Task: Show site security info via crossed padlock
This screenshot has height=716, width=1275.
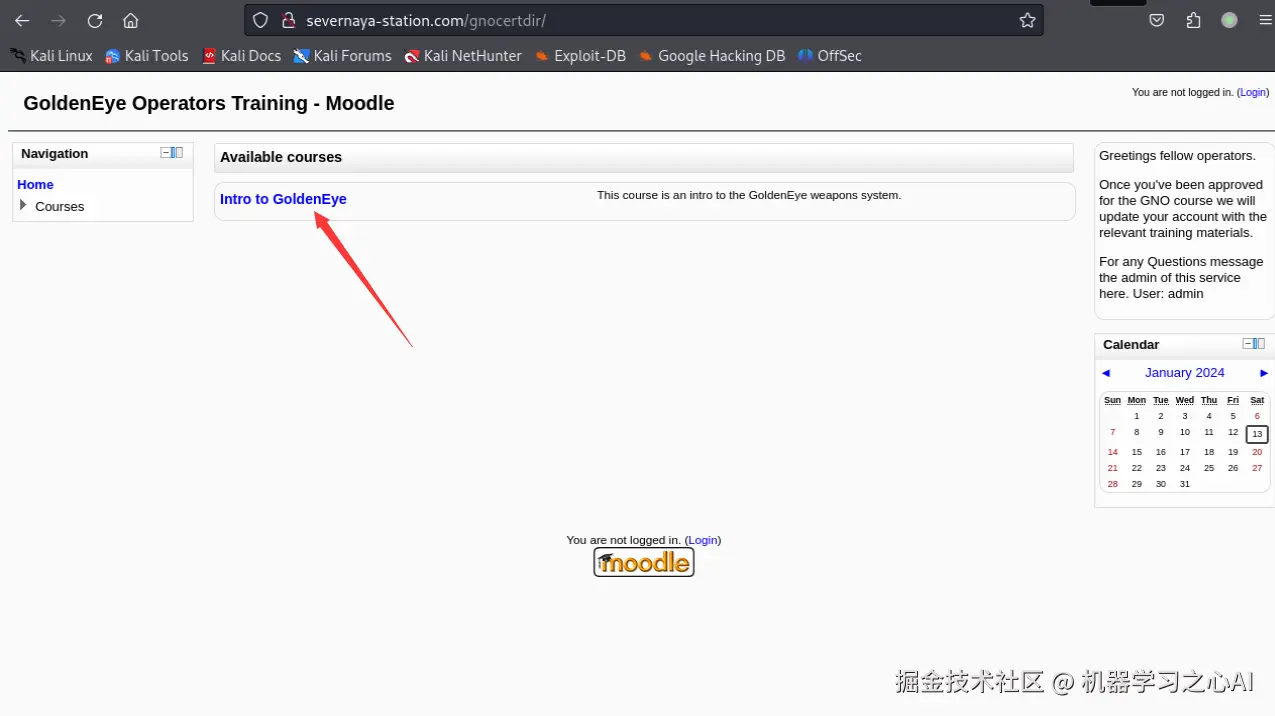Action: tap(288, 20)
